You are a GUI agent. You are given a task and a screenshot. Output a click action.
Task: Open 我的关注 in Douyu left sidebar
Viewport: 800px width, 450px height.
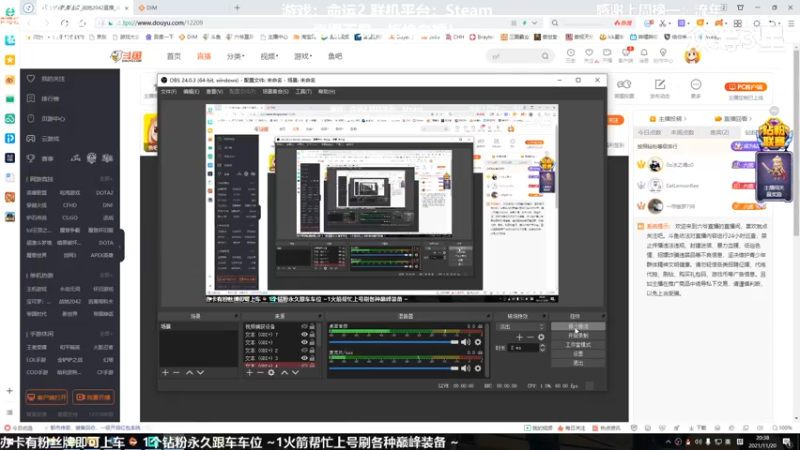pos(53,79)
